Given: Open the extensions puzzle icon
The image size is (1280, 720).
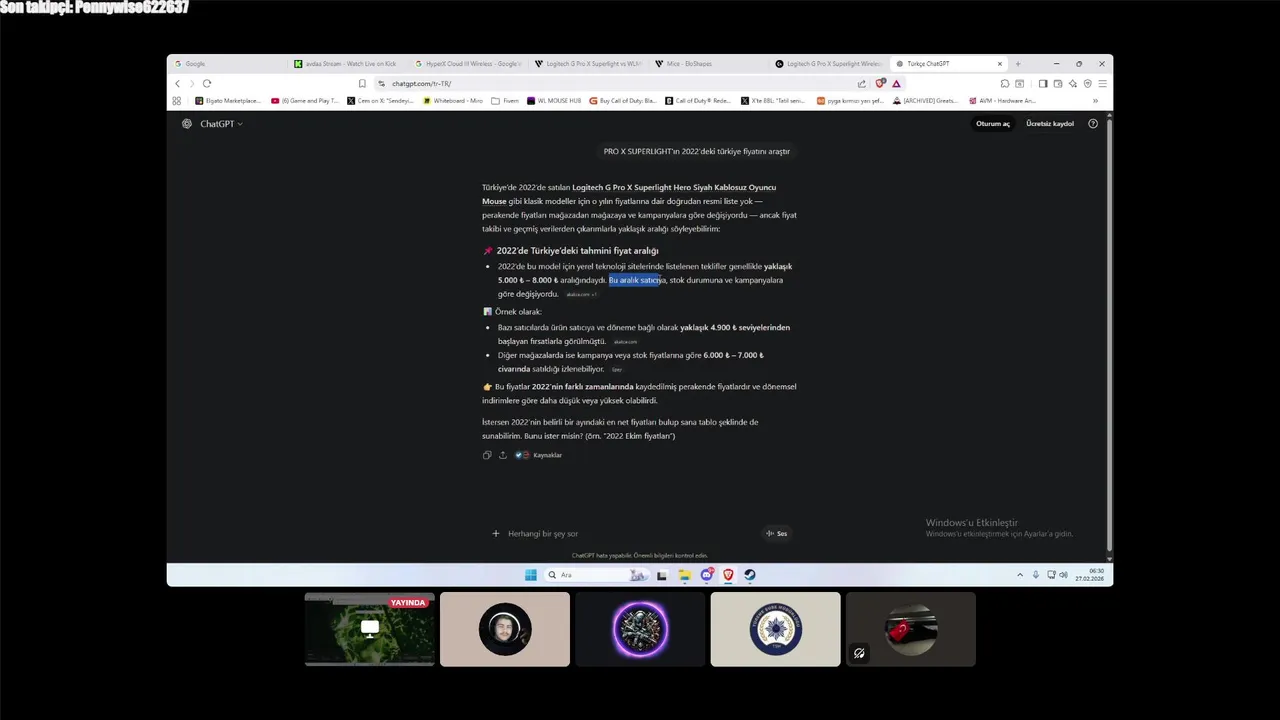Looking at the screenshot, I should click(1003, 84).
